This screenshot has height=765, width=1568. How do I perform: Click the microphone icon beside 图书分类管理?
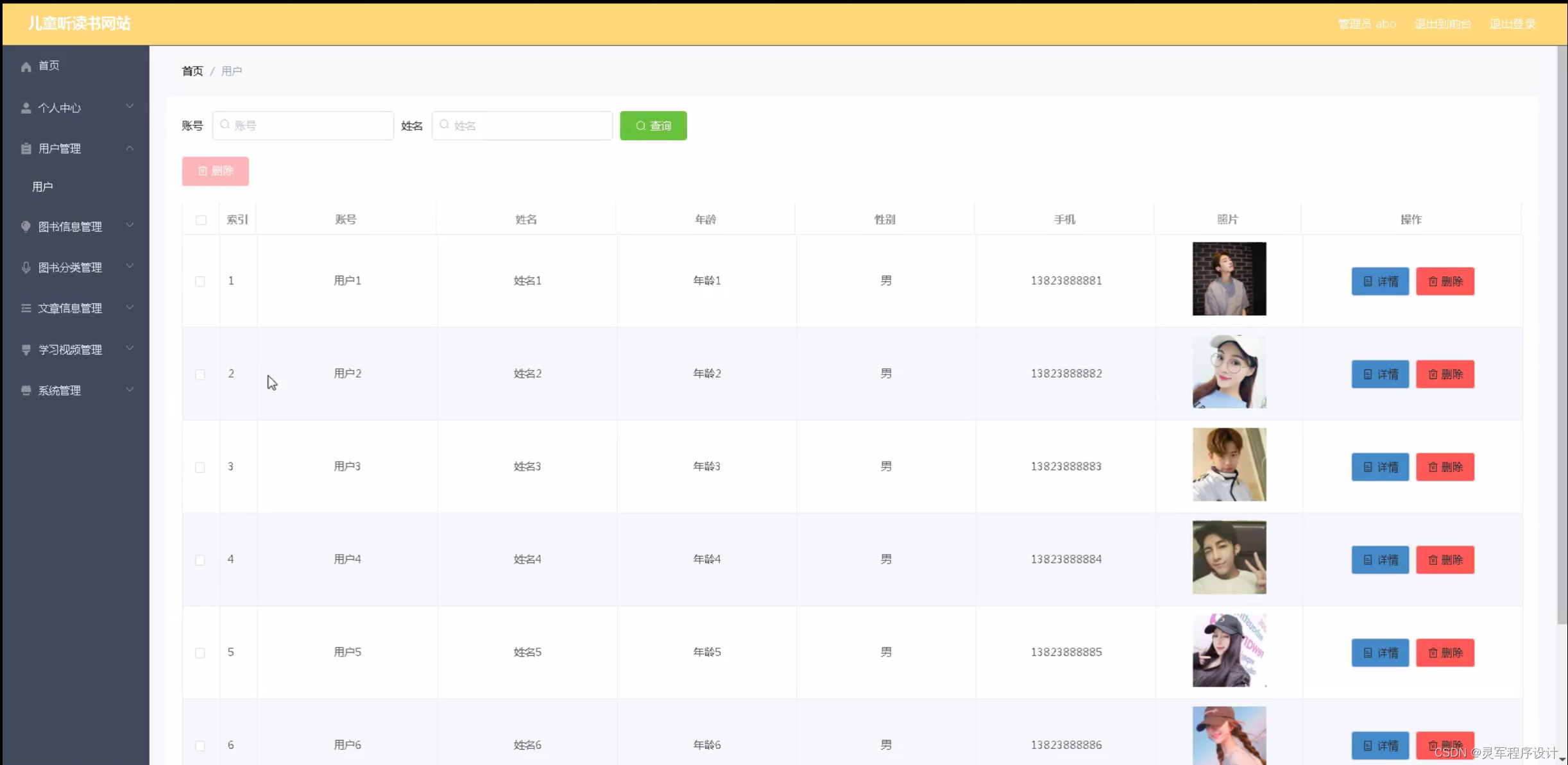coord(26,267)
